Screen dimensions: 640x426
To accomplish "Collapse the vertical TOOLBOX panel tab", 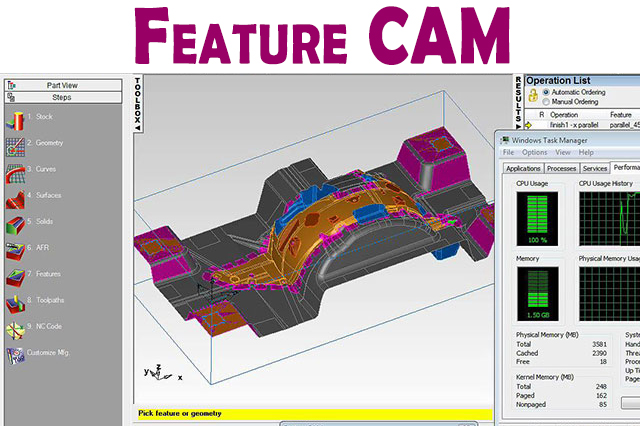I will (138, 104).
